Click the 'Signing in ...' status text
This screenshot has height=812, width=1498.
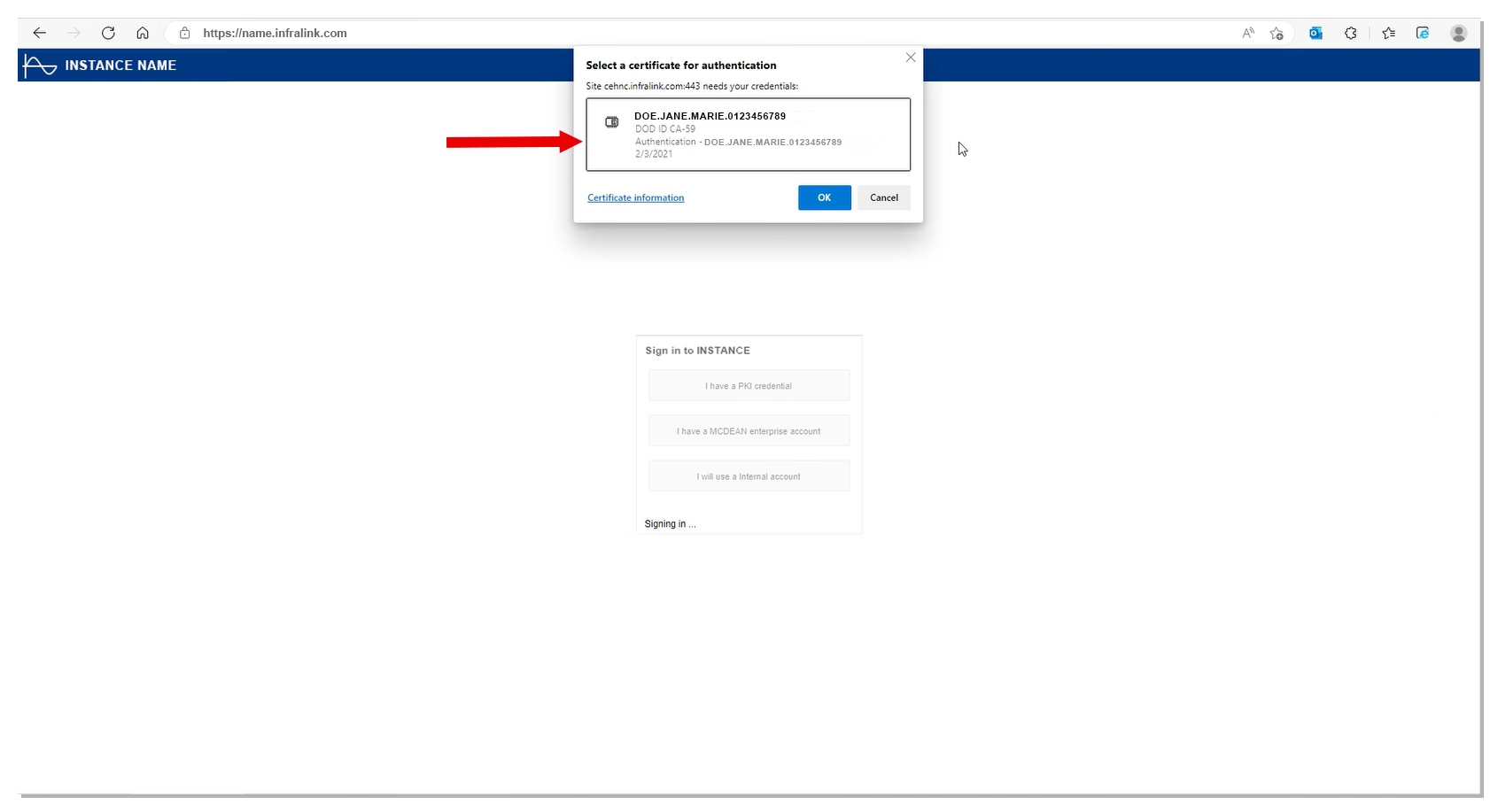tap(671, 524)
